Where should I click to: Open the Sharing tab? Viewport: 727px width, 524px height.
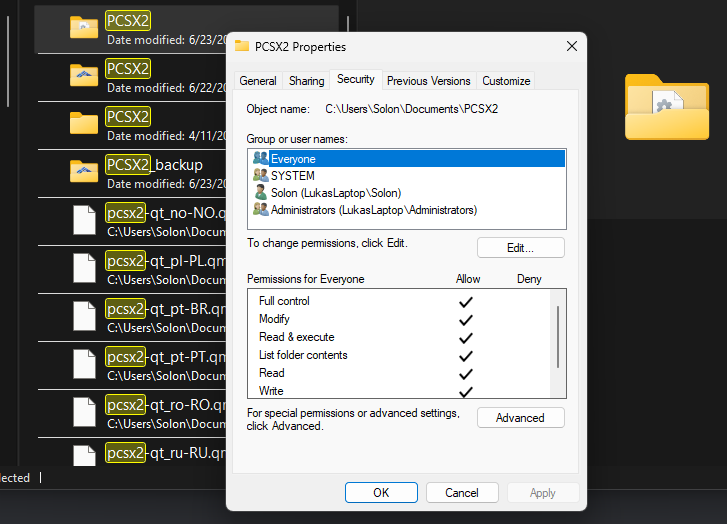coord(306,81)
